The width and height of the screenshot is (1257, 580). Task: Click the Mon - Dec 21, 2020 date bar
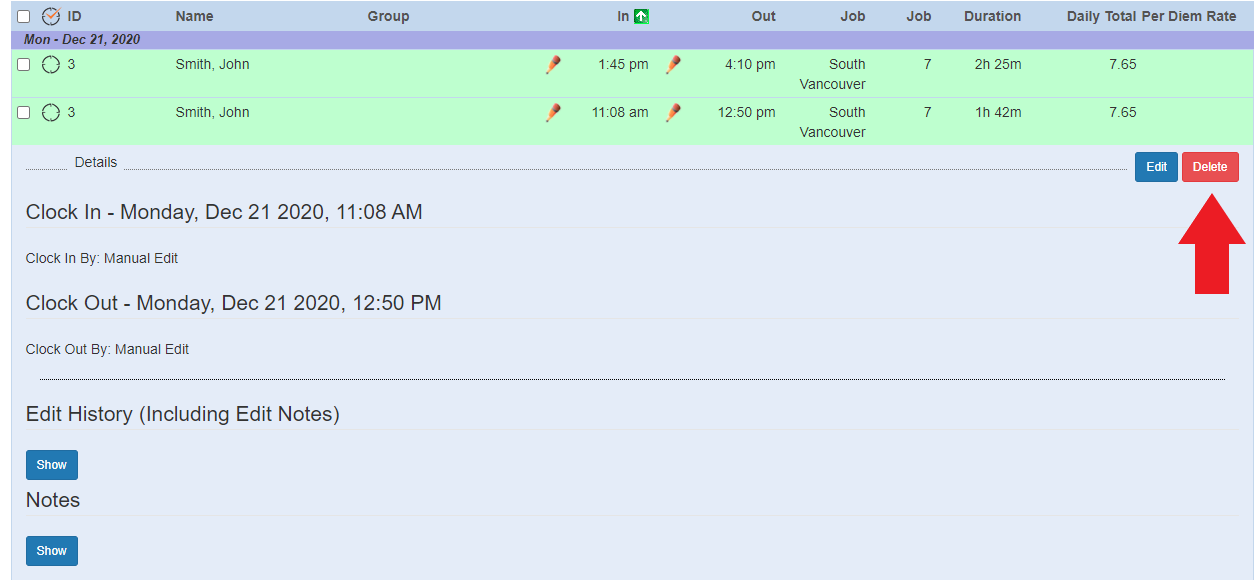[632, 40]
